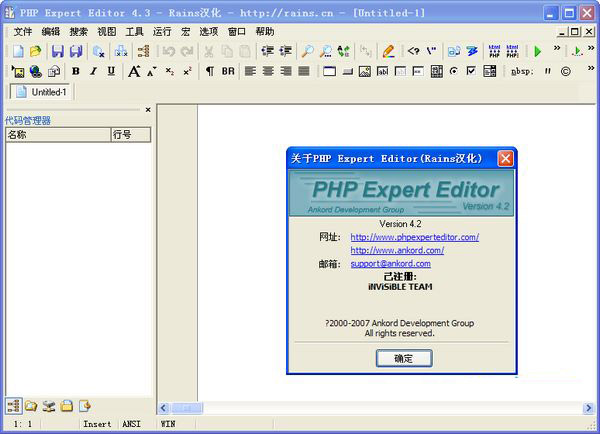This screenshot has height=434, width=600.
Task: Click the horizontal scrollbar right arrow
Action: pos(589,408)
